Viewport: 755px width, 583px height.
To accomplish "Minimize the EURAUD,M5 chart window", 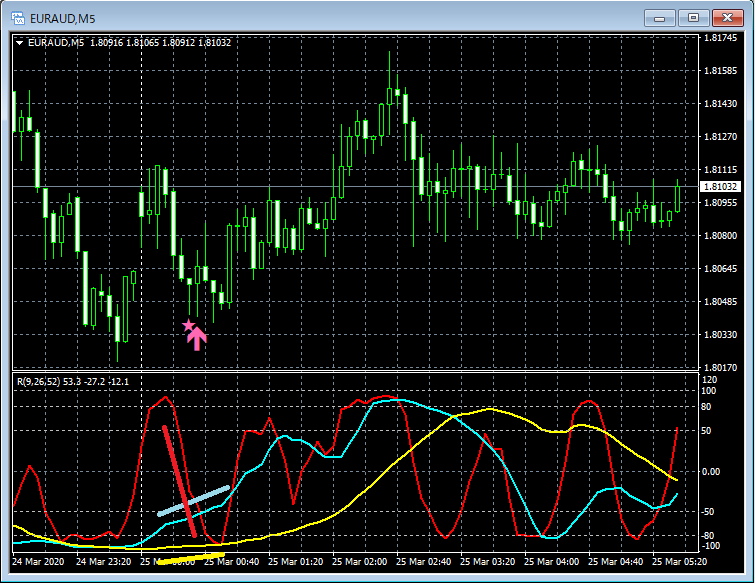I will (x=659, y=18).
